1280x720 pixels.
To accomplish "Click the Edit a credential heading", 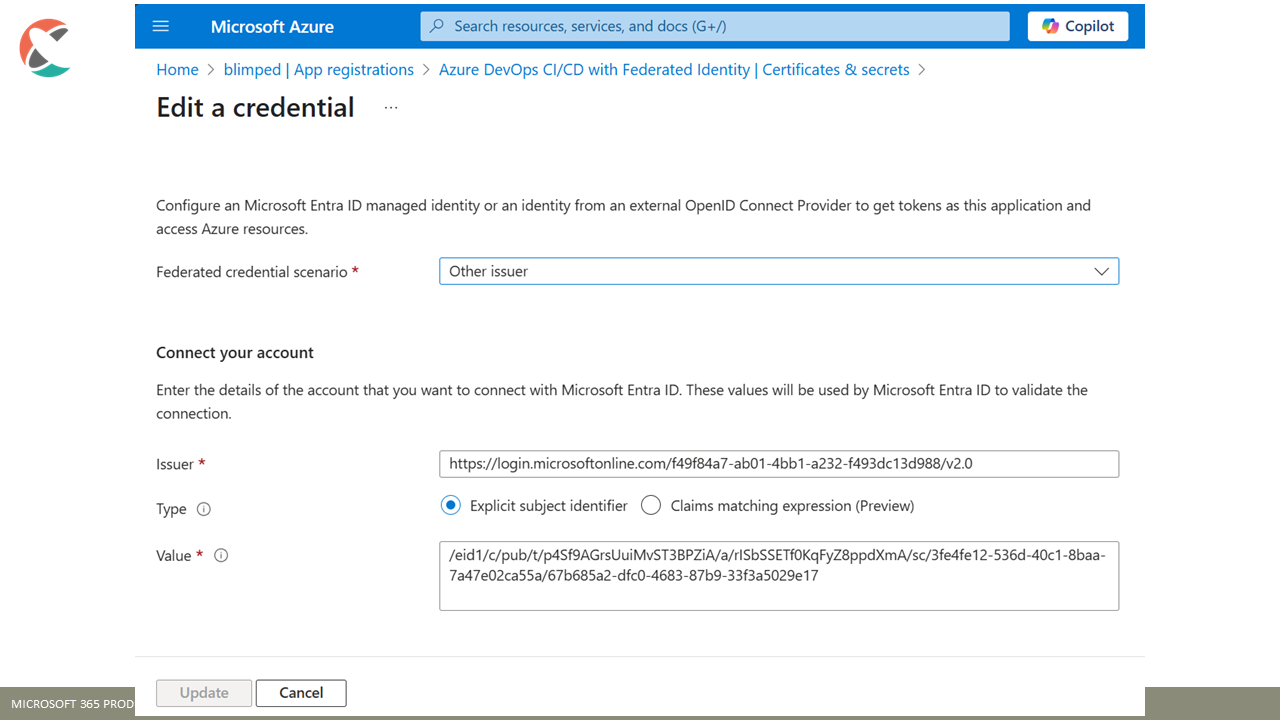I will tap(255, 108).
